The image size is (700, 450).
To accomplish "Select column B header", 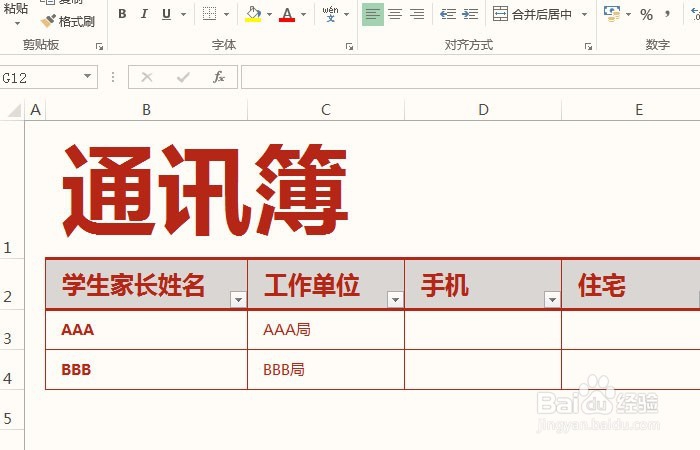I will [146, 110].
